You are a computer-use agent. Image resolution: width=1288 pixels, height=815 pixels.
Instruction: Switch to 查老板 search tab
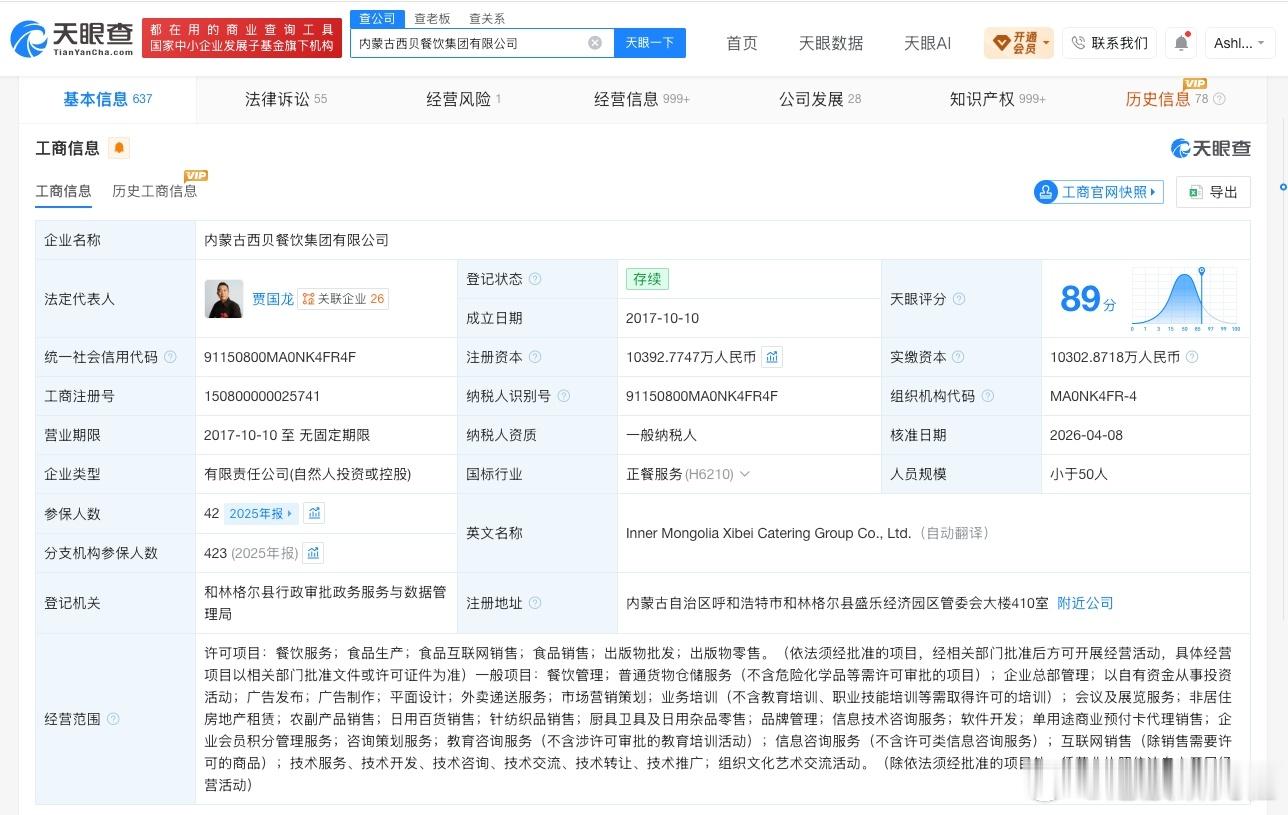coord(432,18)
